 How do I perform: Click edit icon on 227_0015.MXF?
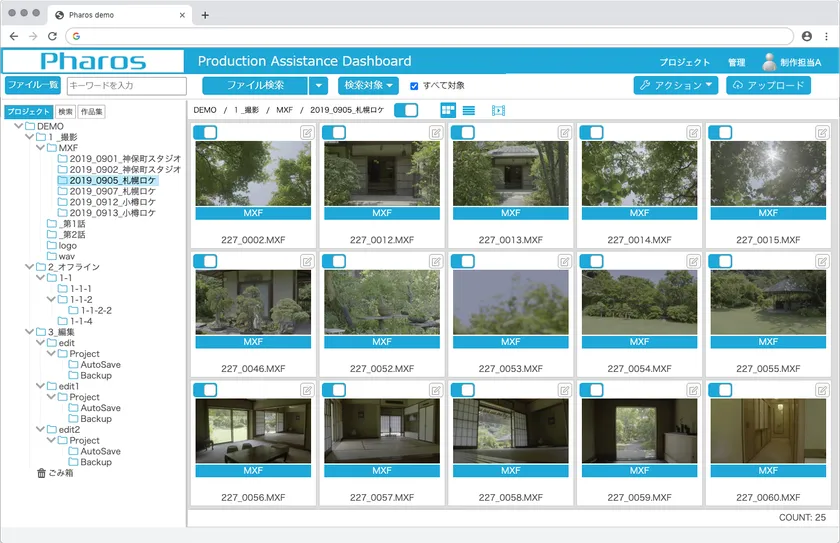(822, 133)
